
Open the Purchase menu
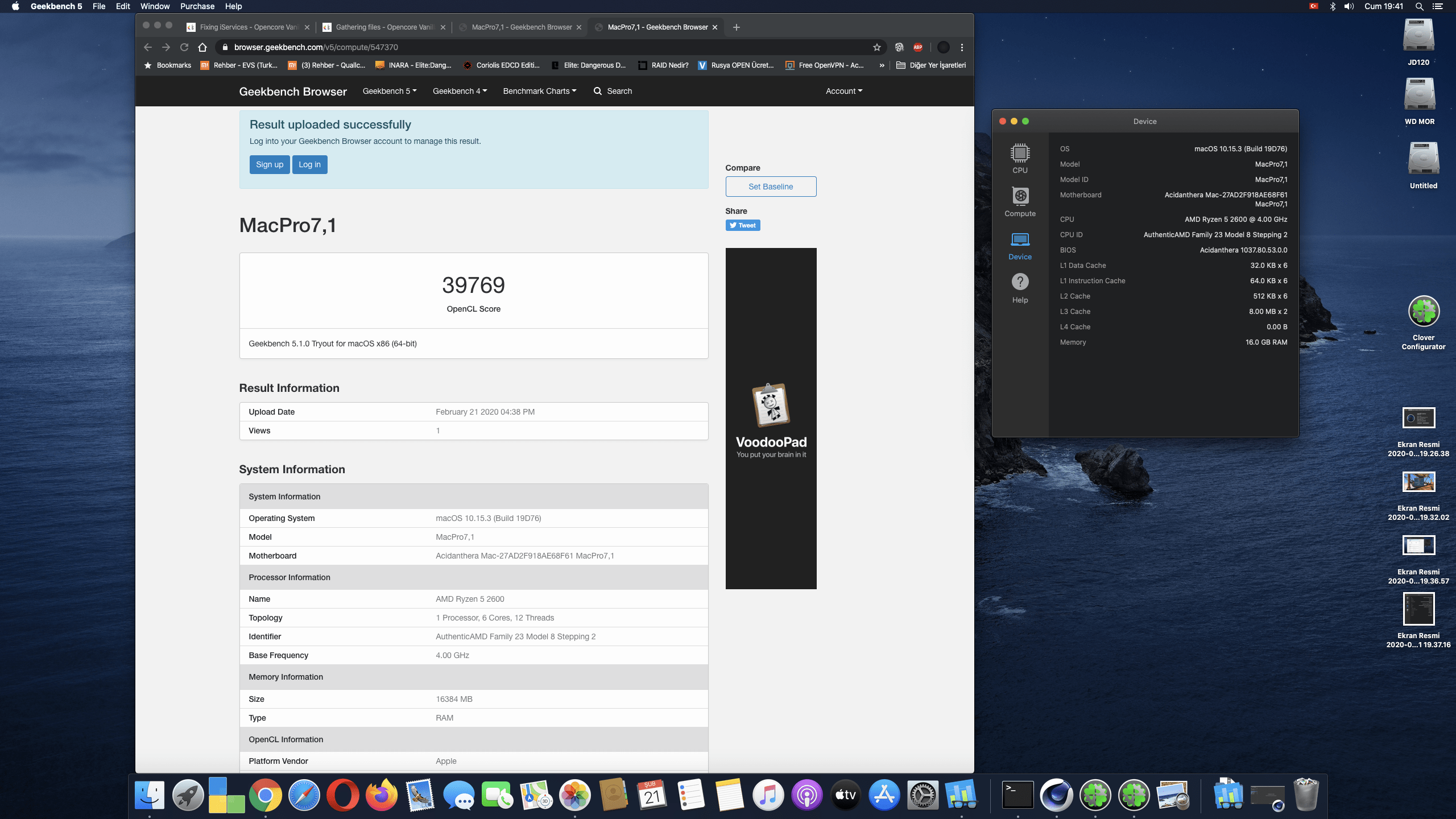point(197,6)
